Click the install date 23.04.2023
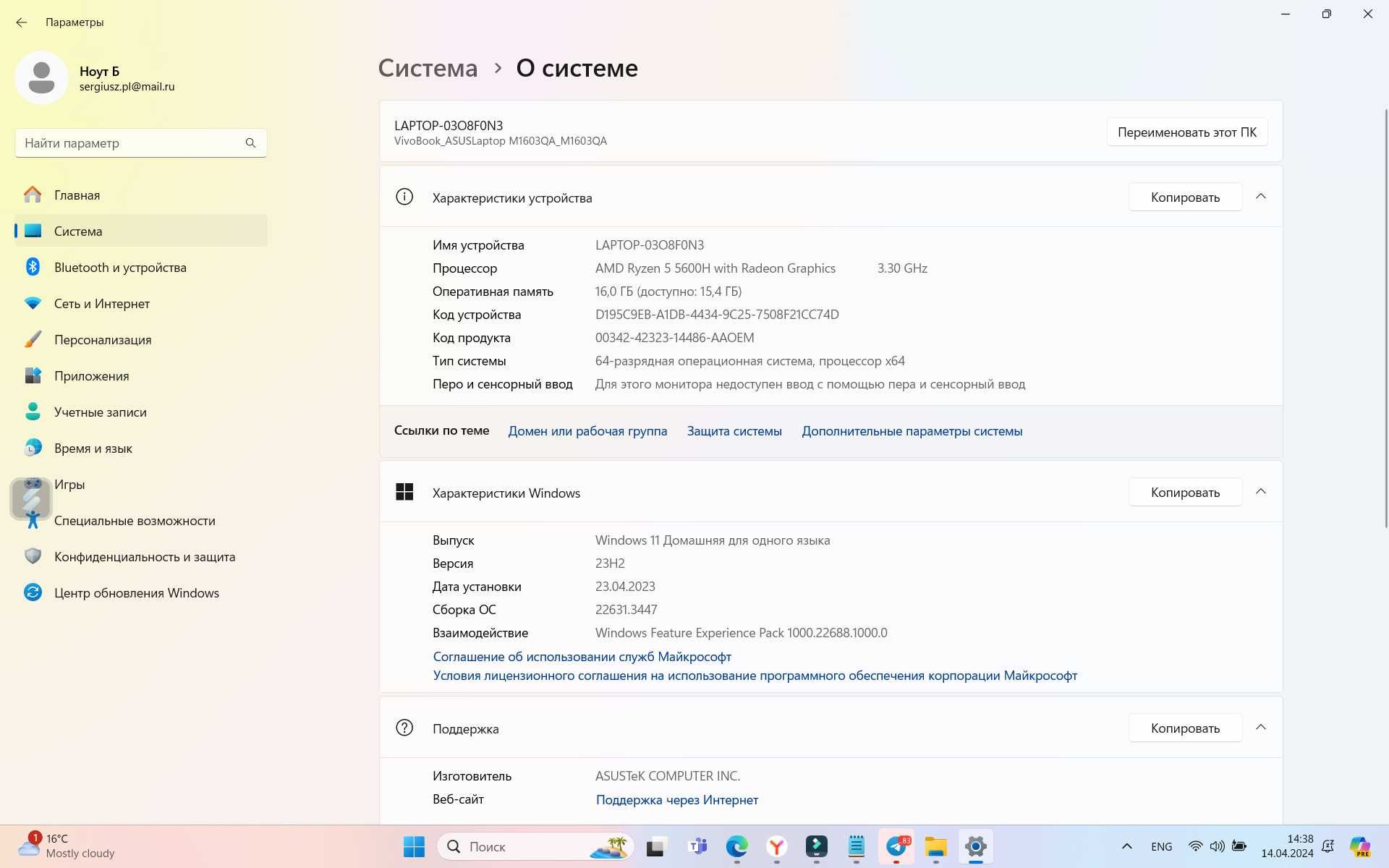This screenshot has width=1389, height=868. (x=625, y=587)
